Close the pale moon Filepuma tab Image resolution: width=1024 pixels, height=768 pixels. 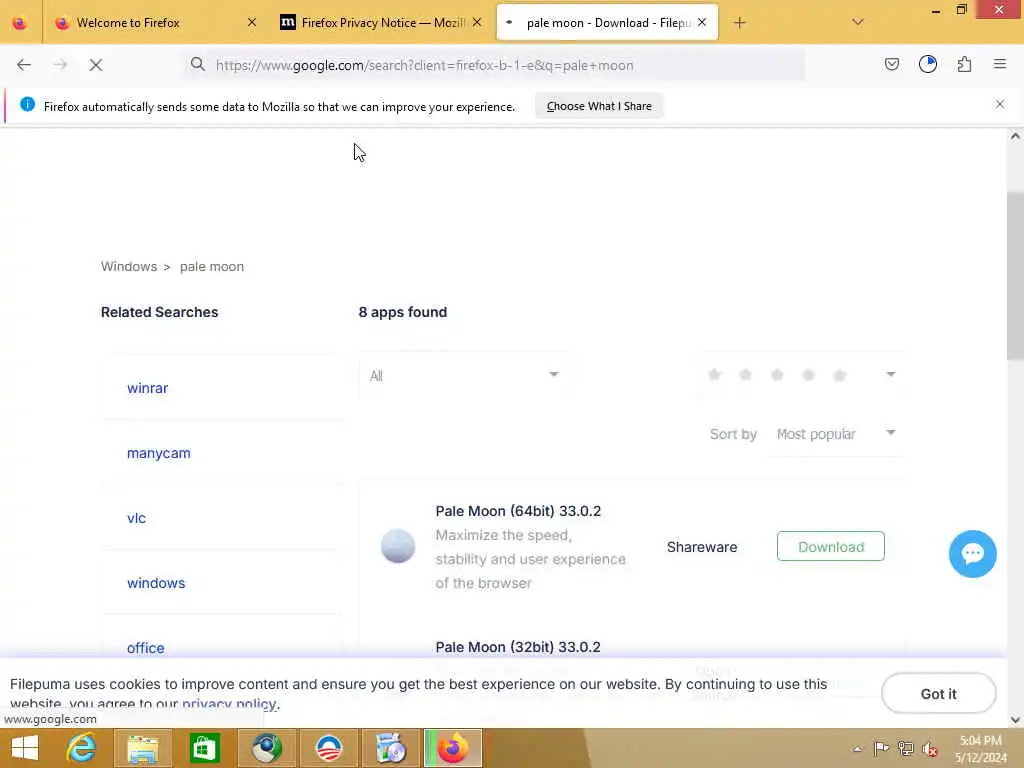[702, 22]
